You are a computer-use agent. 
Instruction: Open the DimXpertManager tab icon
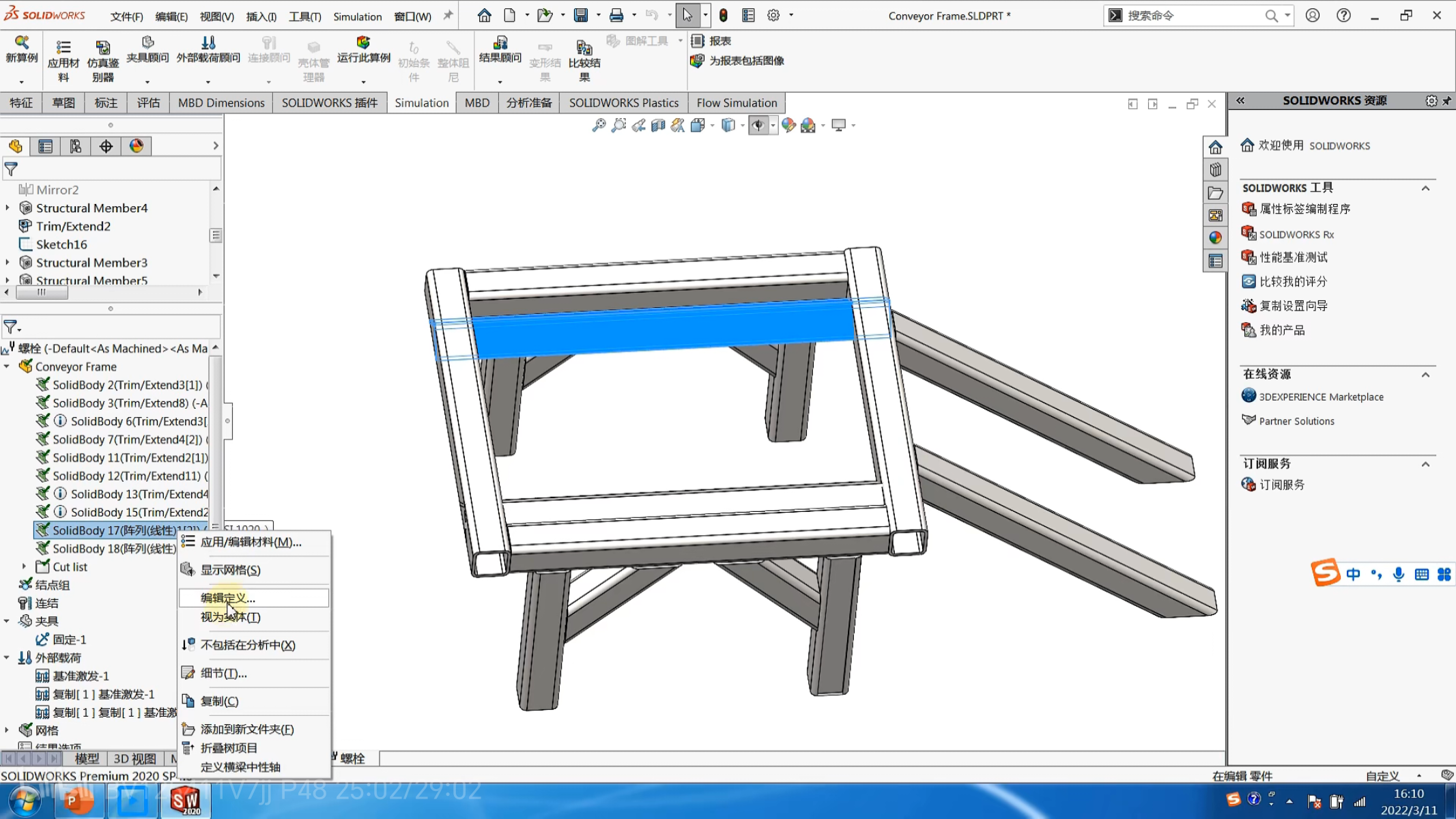(x=106, y=146)
